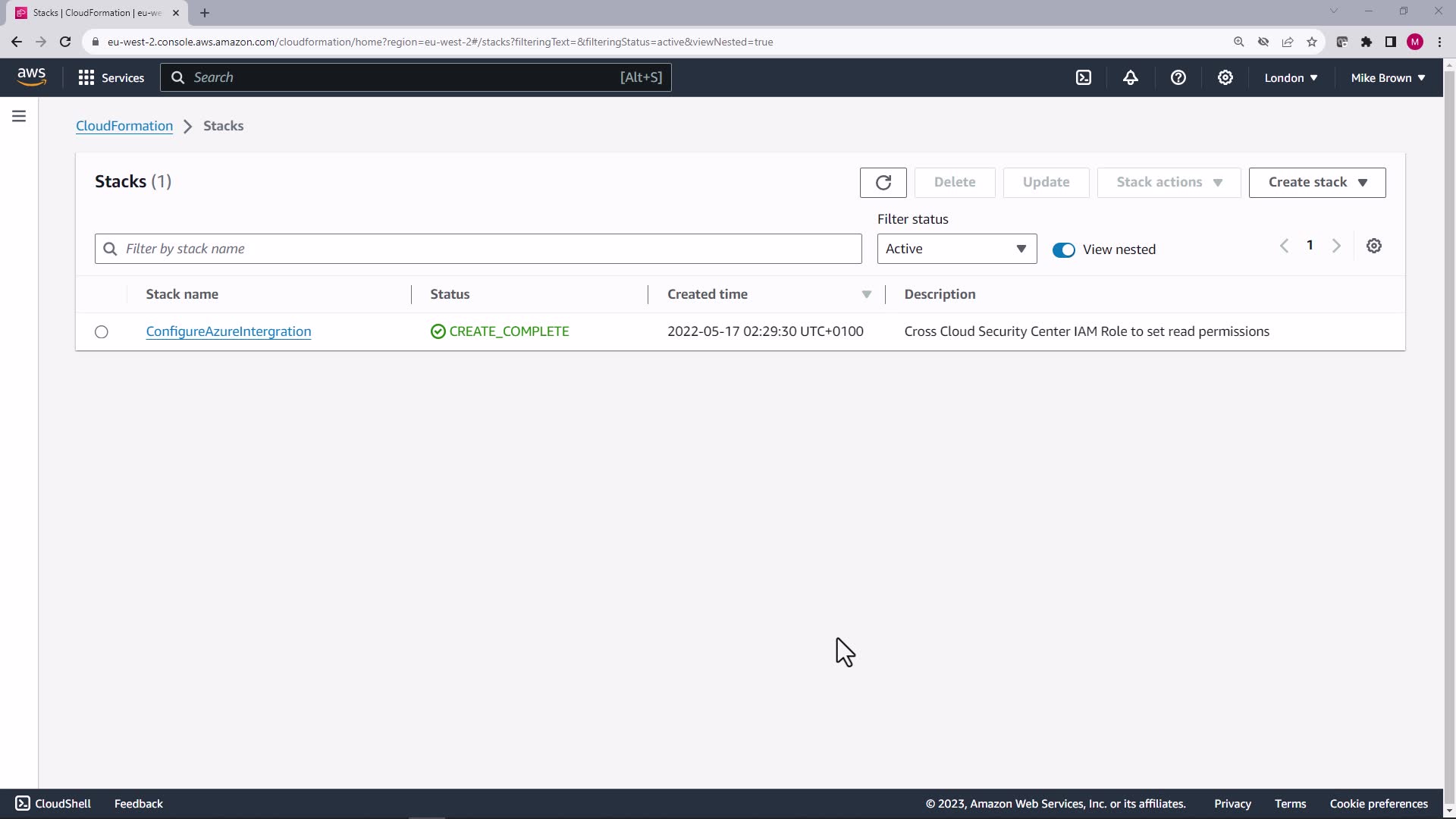Toggle the View nested switch

(x=1063, y=249)
